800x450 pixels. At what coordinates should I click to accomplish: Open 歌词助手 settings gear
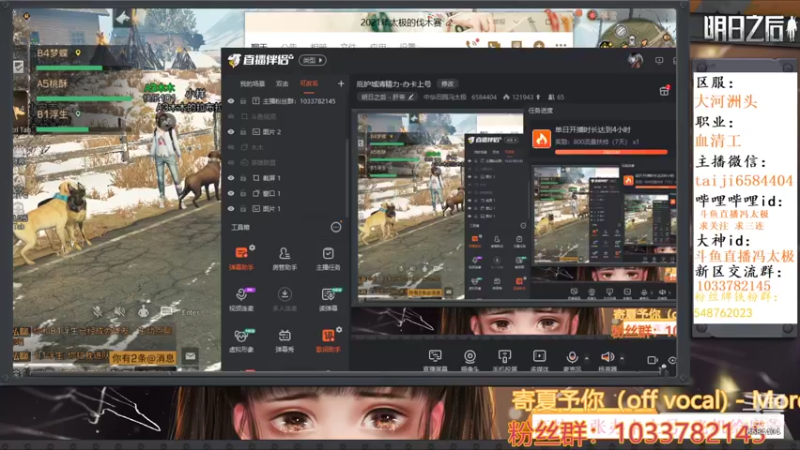(x=339, y=330)
